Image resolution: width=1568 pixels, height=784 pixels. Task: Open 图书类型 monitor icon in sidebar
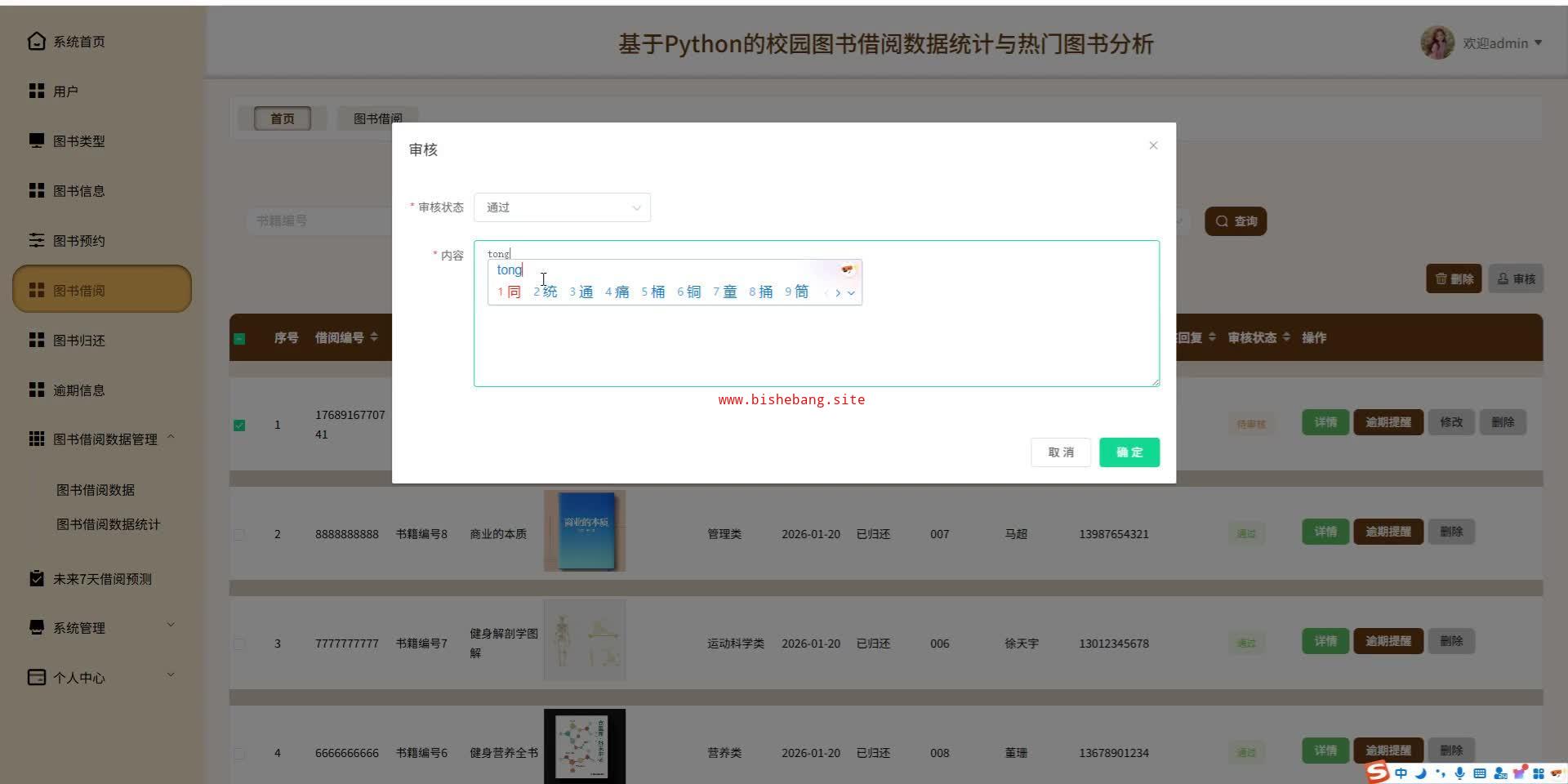click(x=36, y=140)
